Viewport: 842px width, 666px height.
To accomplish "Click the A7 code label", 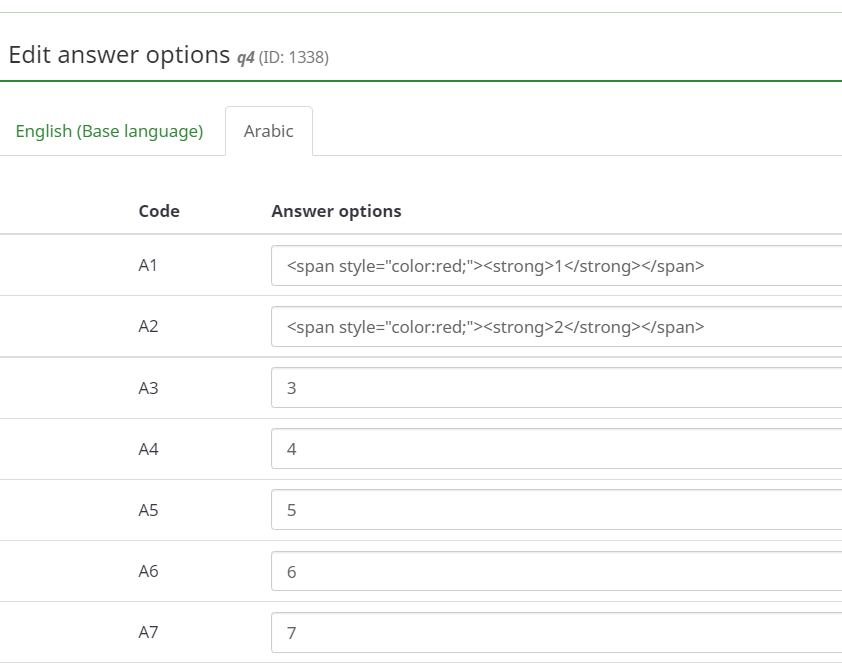I will pos(148,632).
